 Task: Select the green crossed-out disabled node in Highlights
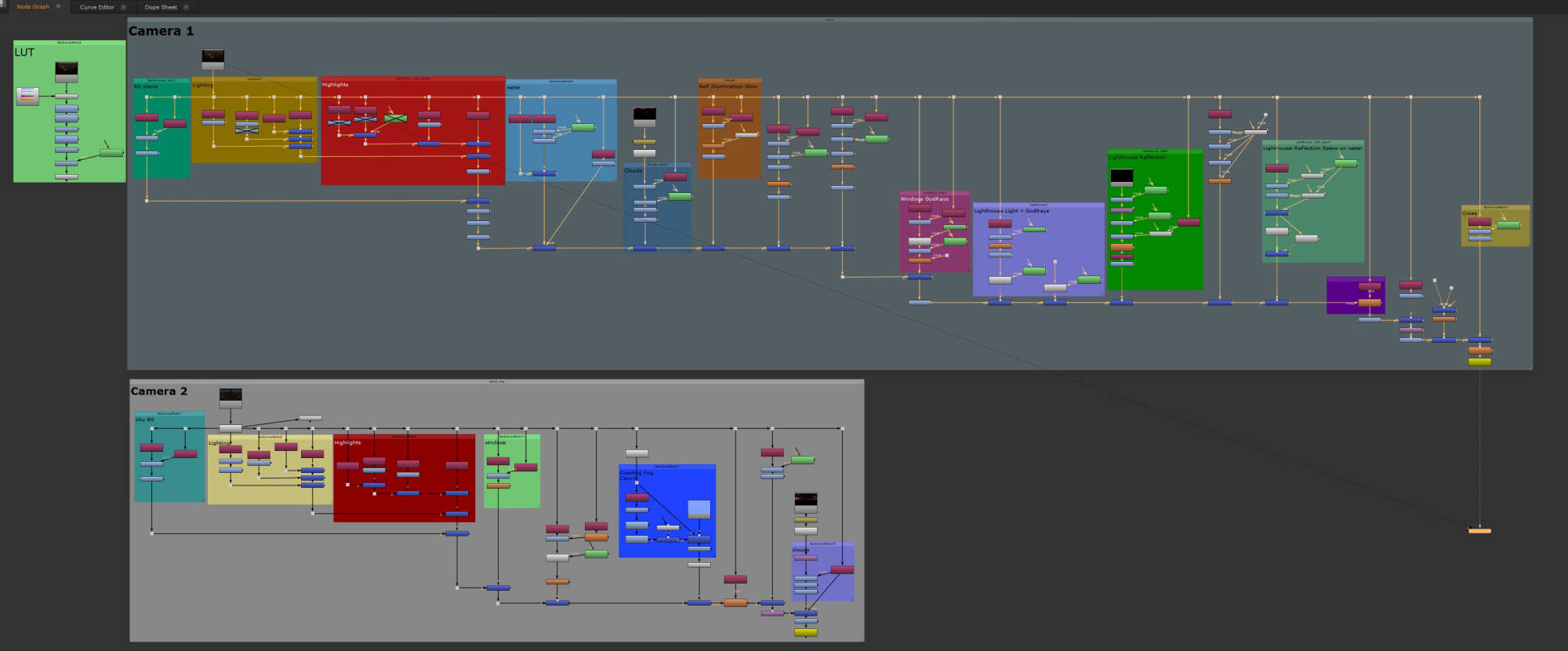click(x=396, y=118)
